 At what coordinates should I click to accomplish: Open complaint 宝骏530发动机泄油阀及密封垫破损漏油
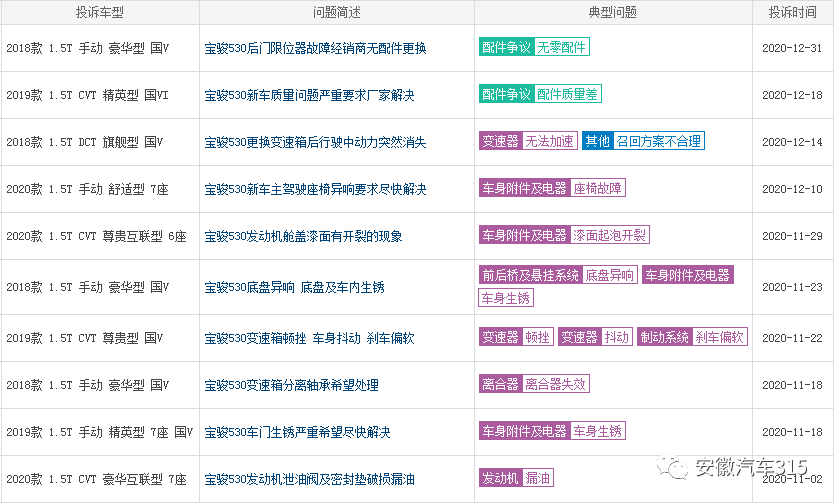[x=310, y=479]
